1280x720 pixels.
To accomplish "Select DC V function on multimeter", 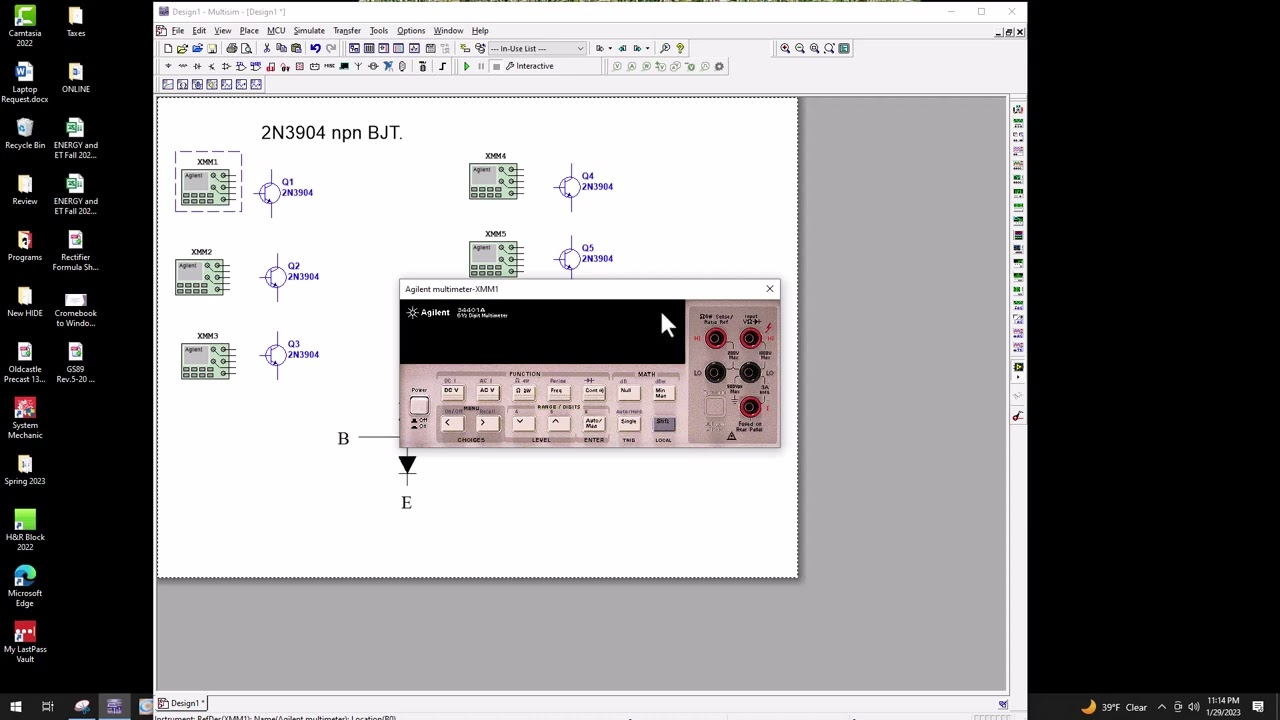I will pyautogui.click(x=451, y=391).
